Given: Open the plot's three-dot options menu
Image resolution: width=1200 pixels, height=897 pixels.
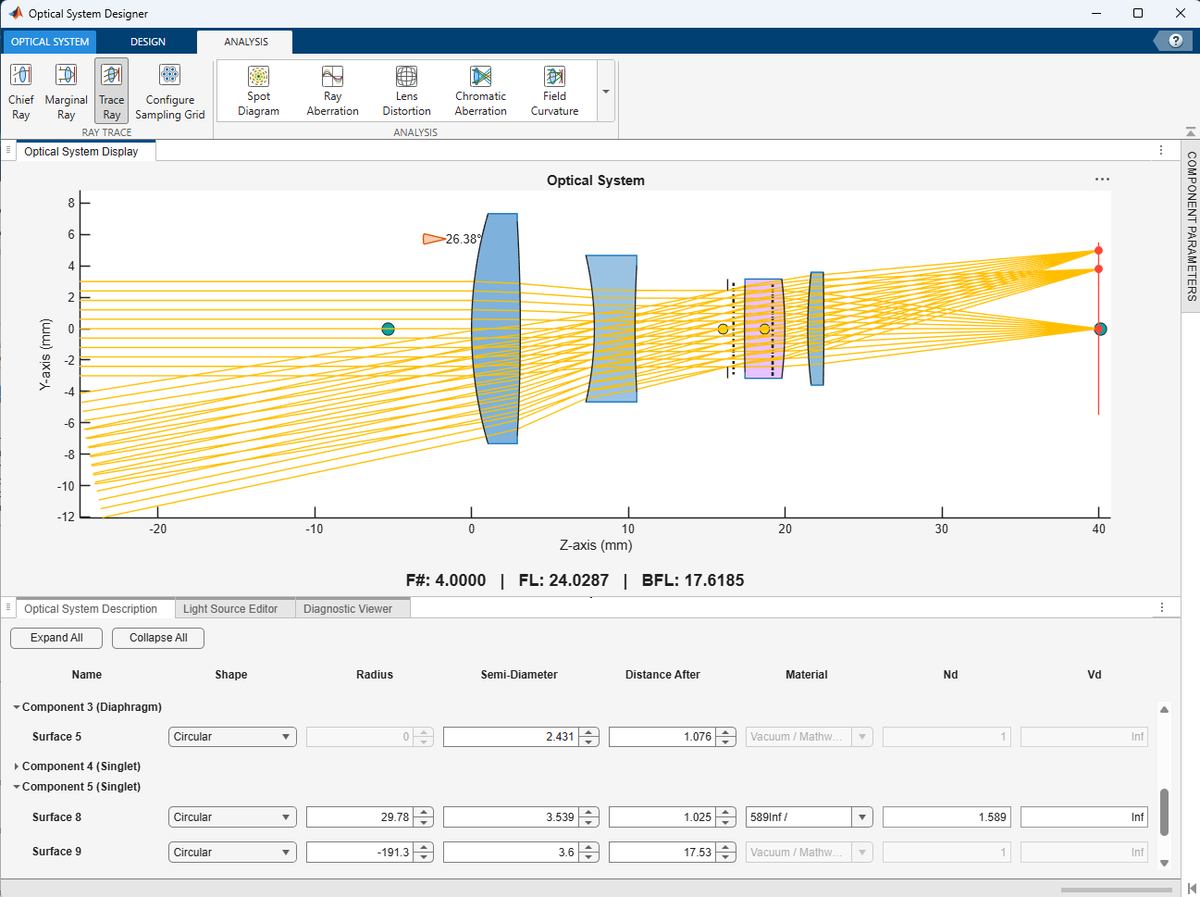Looking at the screenshot, I should [x=1102, y=180].
